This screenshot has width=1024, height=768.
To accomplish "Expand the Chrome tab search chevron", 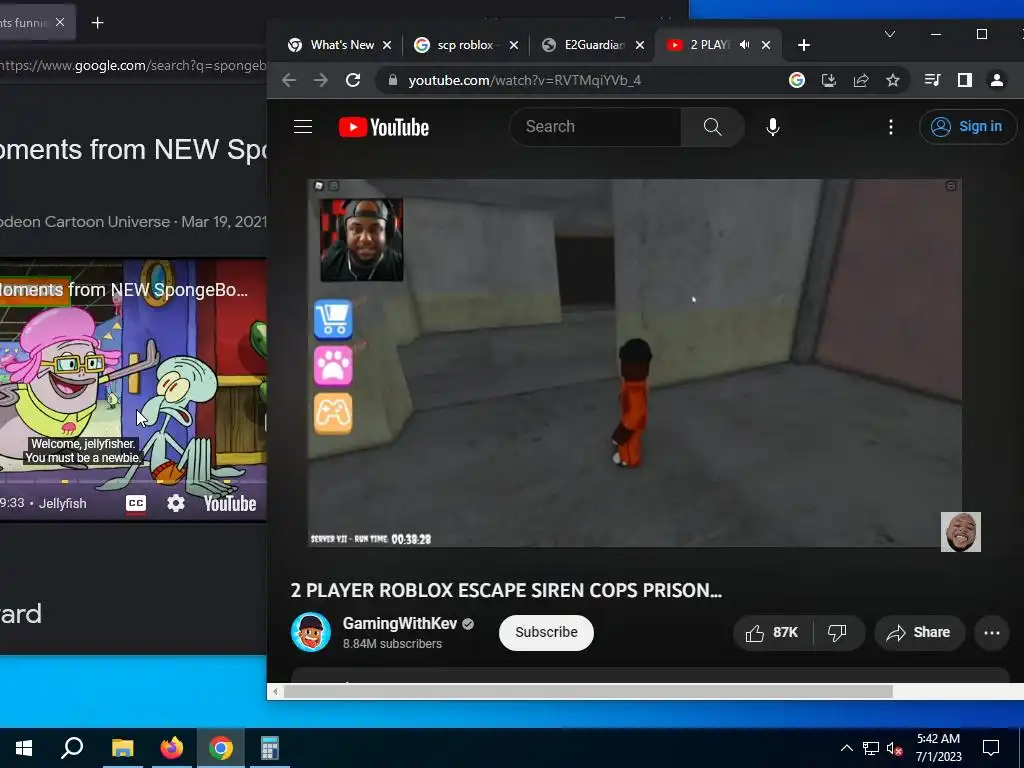I will (x=889, y=34).
